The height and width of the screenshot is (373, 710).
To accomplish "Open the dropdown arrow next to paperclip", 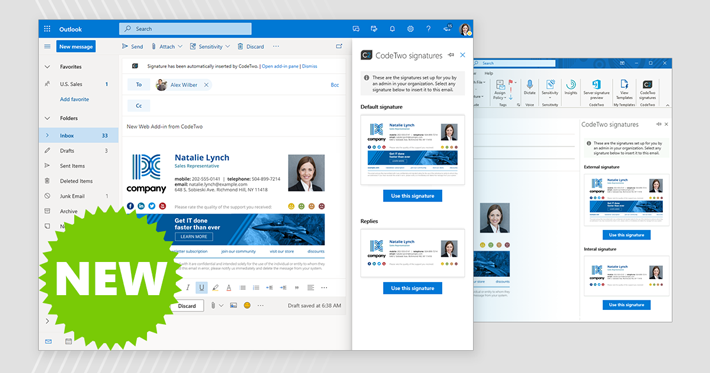I will pyautogui.click(x=221, y=306).
